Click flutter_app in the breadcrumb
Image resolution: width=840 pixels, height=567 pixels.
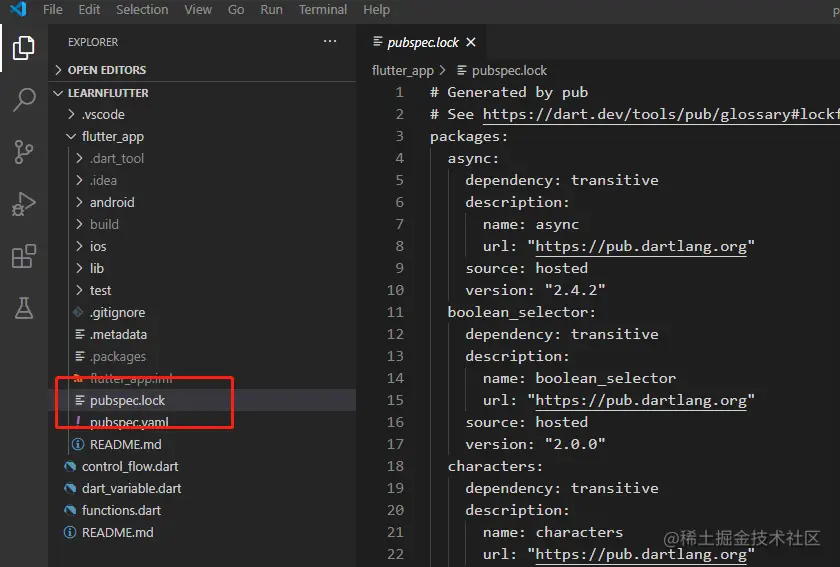pyautogui.click(x=403, y=71)
